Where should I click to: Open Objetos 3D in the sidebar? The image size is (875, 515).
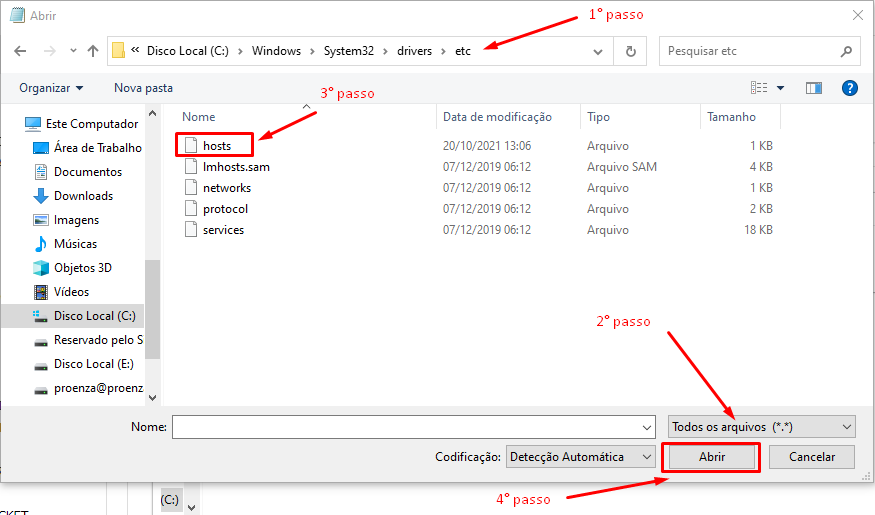click(72, 268)
